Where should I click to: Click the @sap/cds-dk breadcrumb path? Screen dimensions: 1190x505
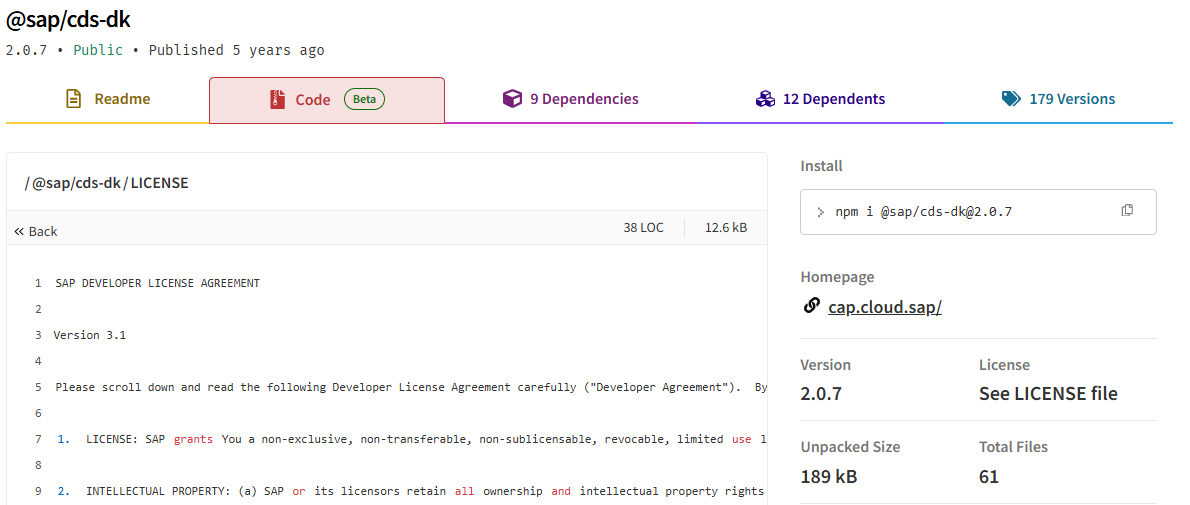coord(76,183)
